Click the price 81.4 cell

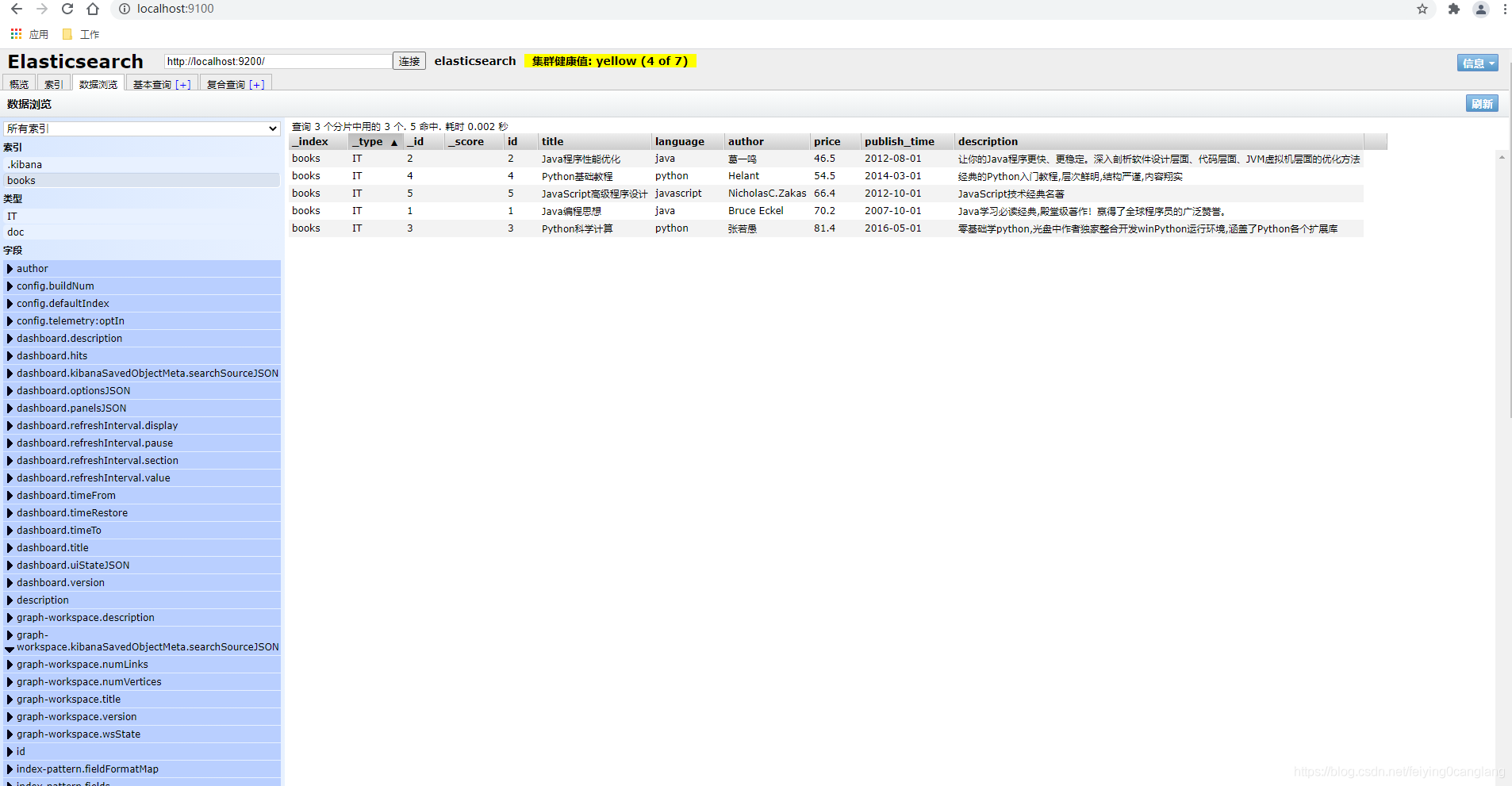pos(824,228)
